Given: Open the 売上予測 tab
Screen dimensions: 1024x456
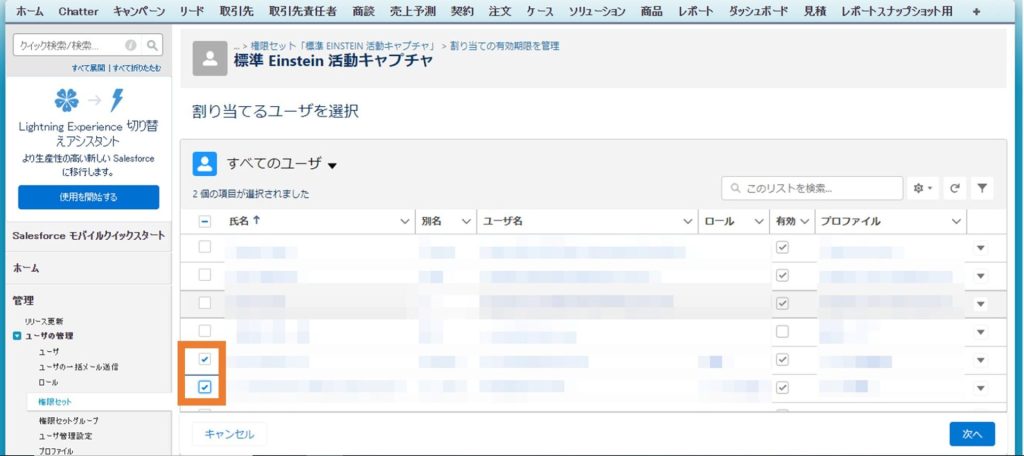Looking at the screenshot, I should (412, 11).
